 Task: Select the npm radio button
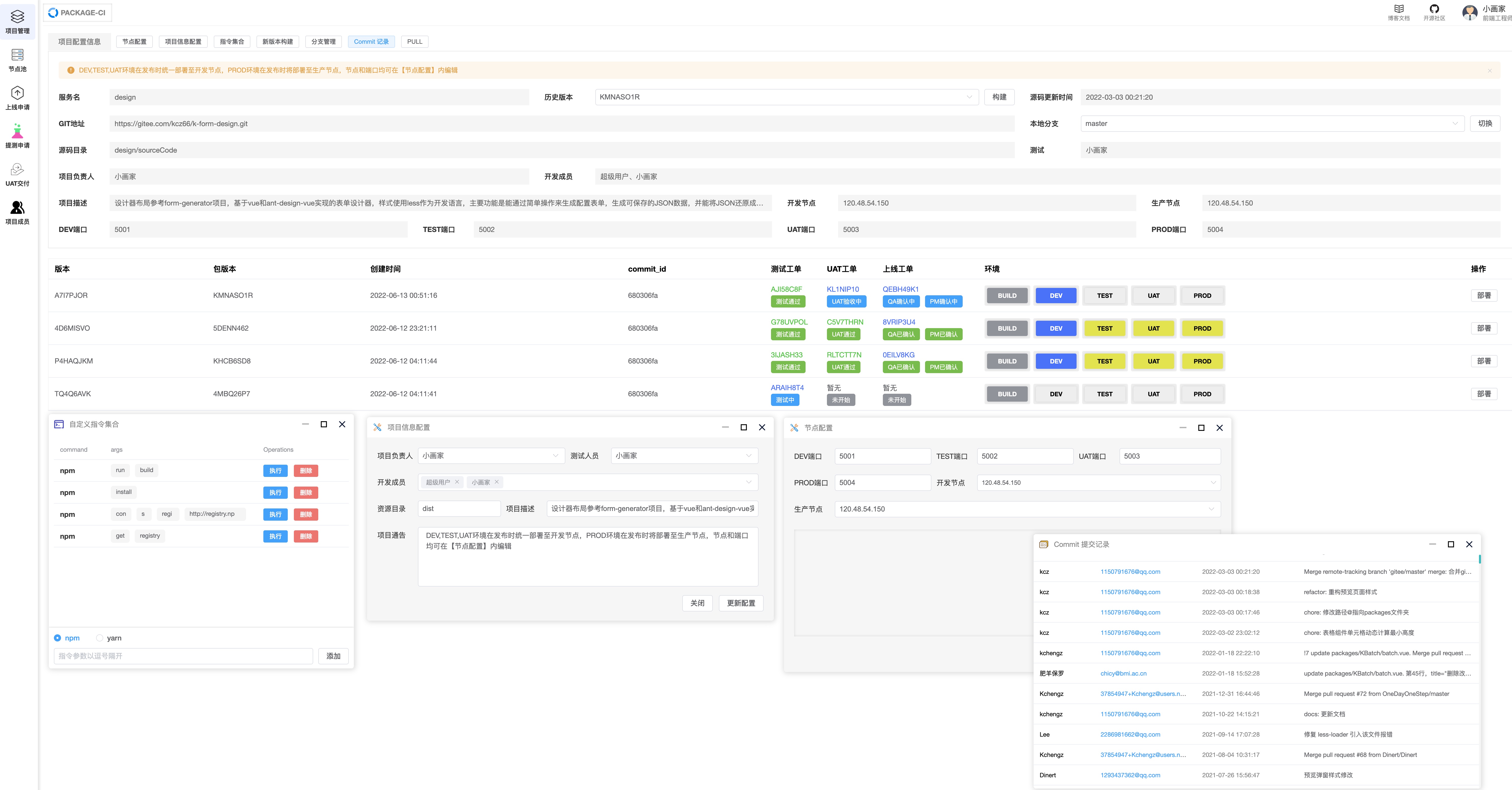57,637
